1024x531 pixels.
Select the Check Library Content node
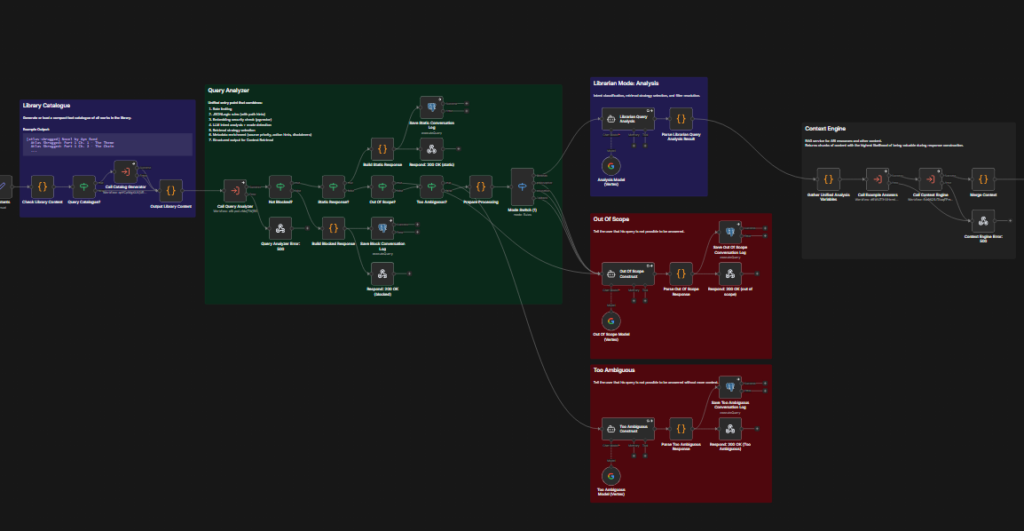click(x=42, y=186)
